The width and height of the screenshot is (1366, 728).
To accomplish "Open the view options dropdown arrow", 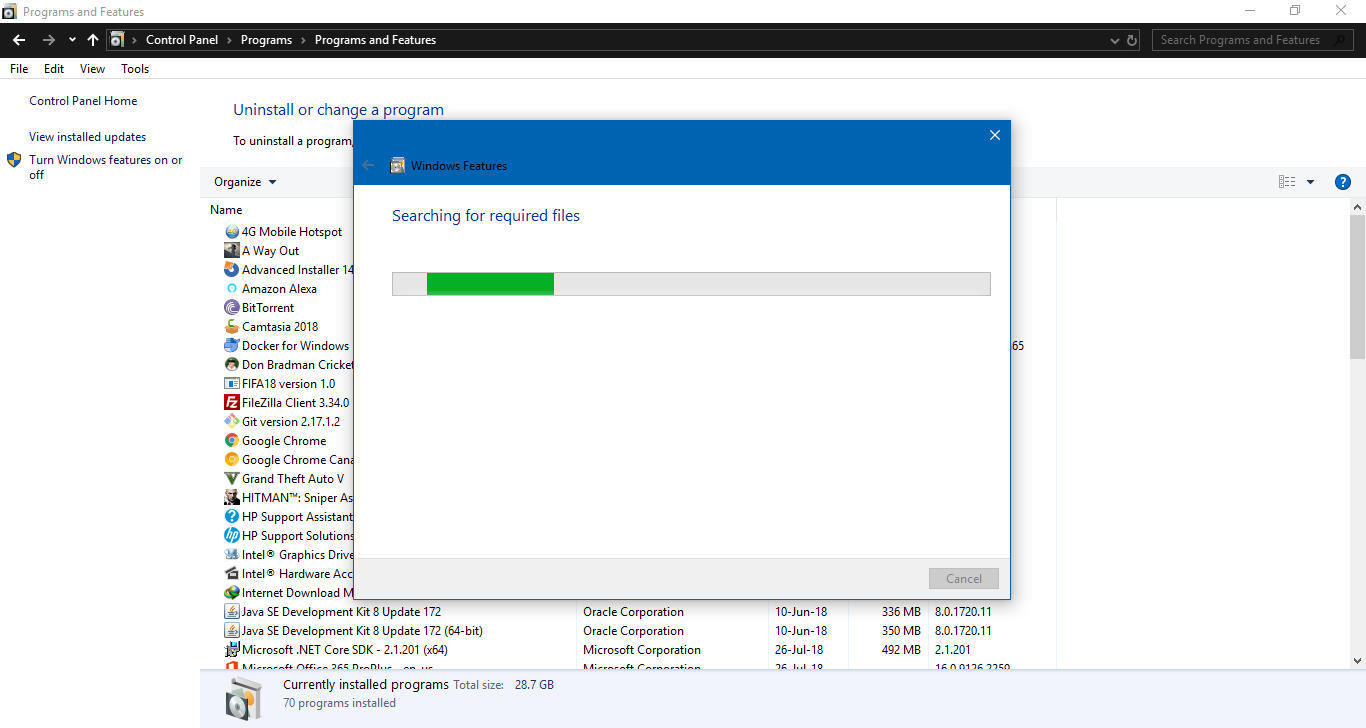I will click(x=1311, y=182).
